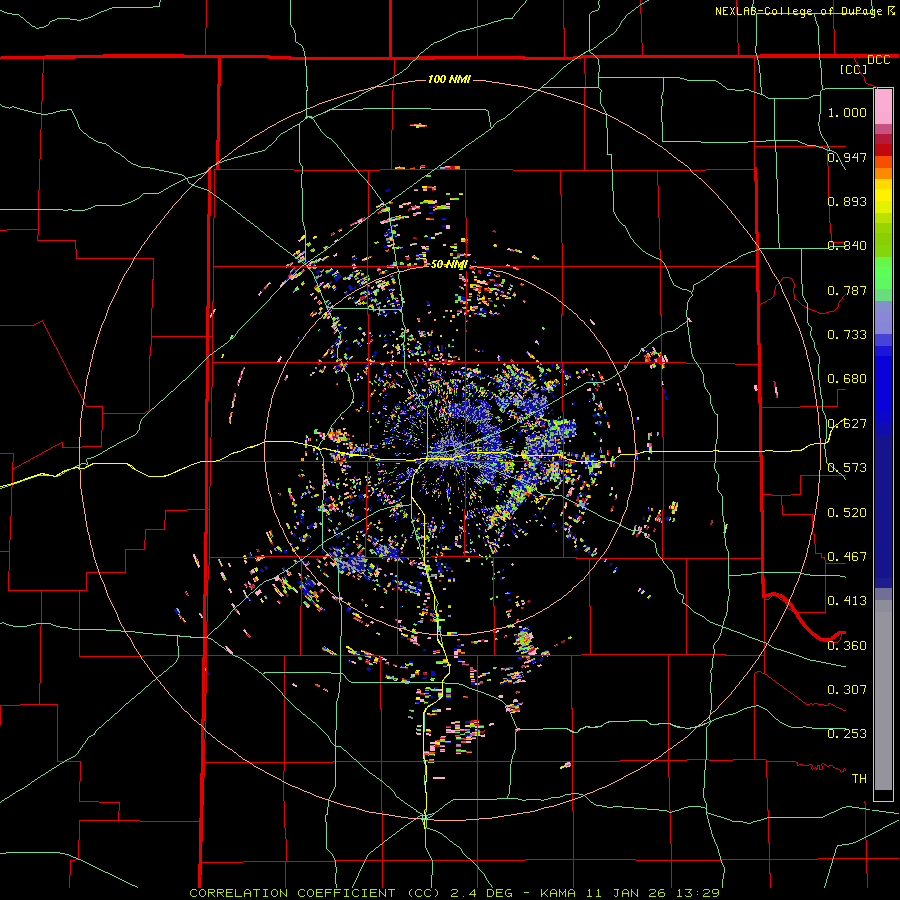Click the gray lower segment of color bar
The width and height of the screenshot is (900, 900).
point(883,695)
